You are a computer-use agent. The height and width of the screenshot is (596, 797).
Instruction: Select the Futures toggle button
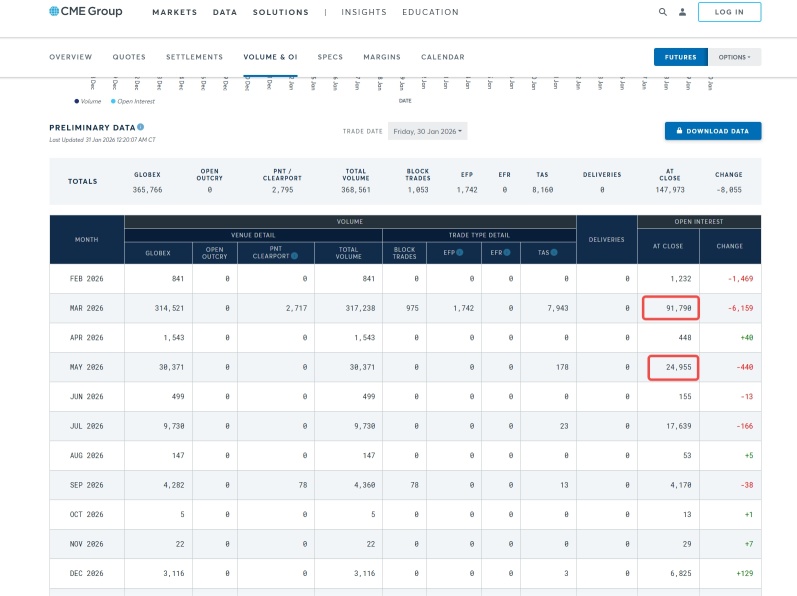[681, 57]
